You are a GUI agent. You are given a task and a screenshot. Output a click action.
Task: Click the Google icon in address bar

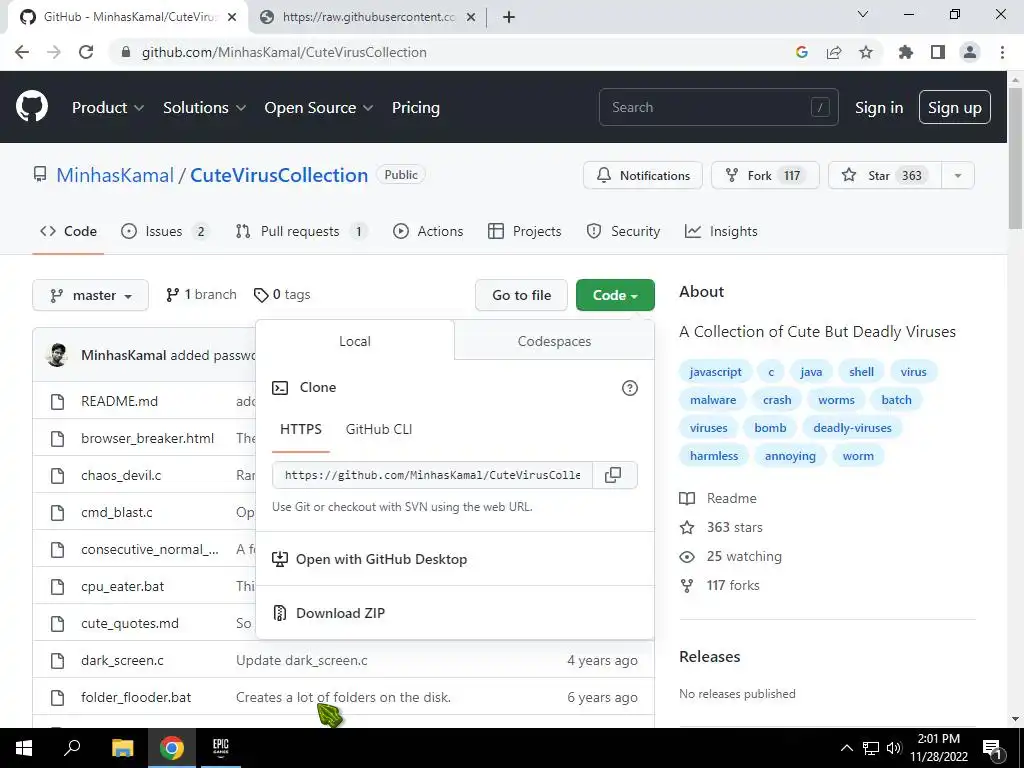tap(802, 52)
